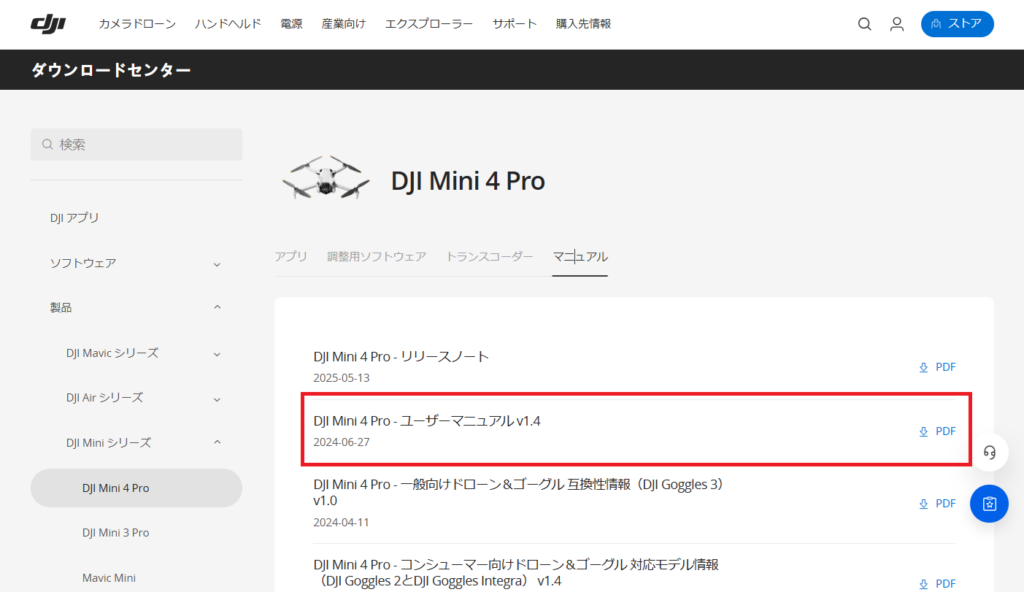The image size is (1024, 592).
Task: Select DJI Mini 3 Pro in sidebar
Action: click(x=116, y=533)
